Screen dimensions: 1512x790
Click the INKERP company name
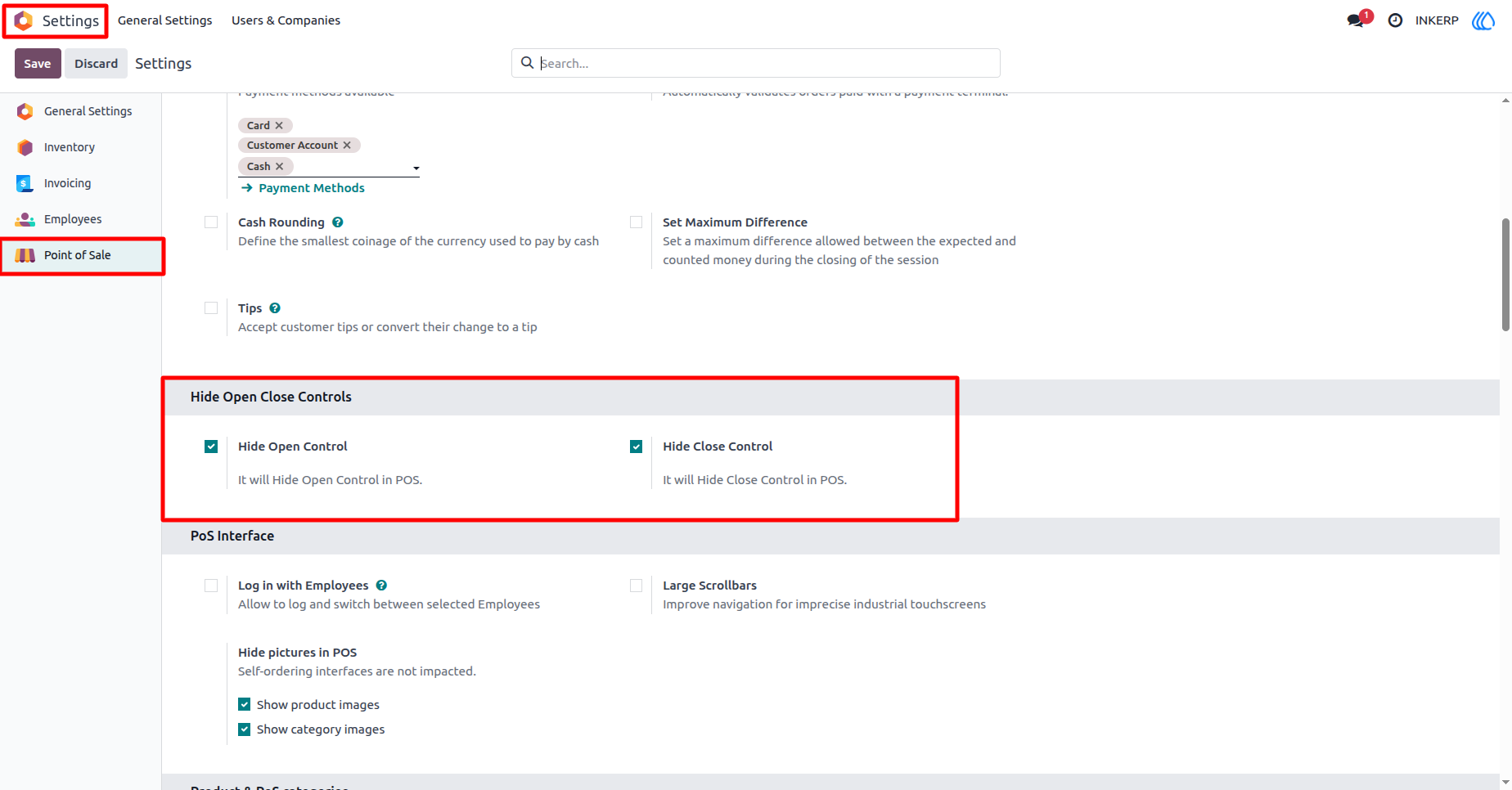click(x=1437, y=20)
